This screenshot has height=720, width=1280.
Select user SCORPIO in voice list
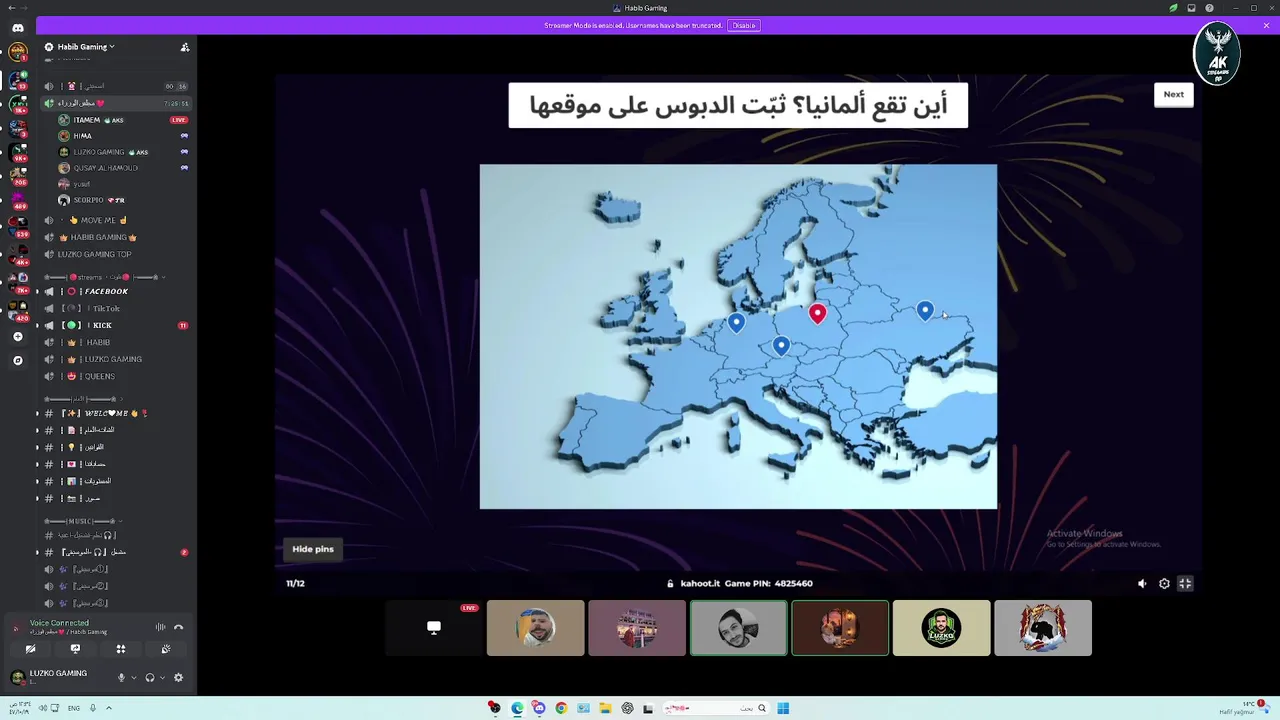[115, 200]
